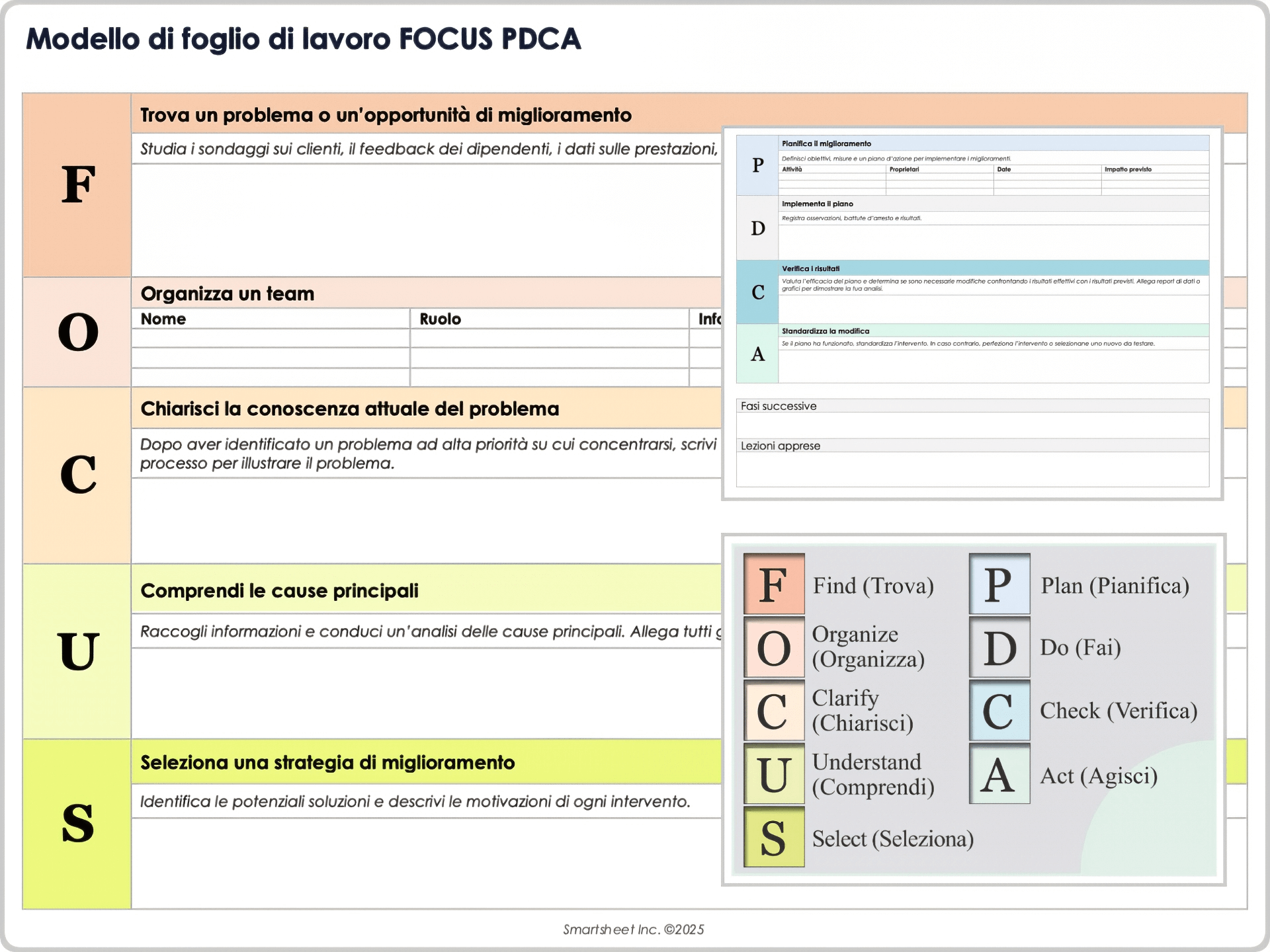Click the 'Plan (Pianifica)' legend label

[1115, 586]
